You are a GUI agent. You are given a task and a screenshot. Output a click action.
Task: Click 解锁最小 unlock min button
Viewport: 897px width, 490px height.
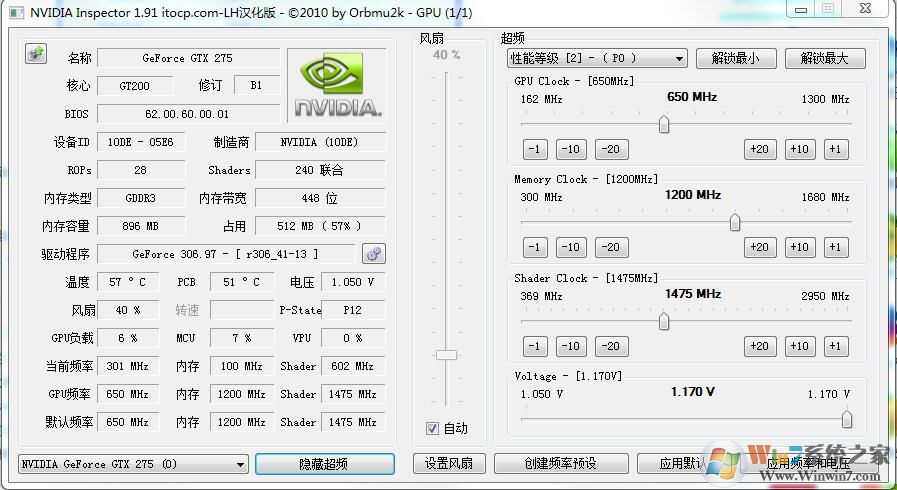pos(735,58)
